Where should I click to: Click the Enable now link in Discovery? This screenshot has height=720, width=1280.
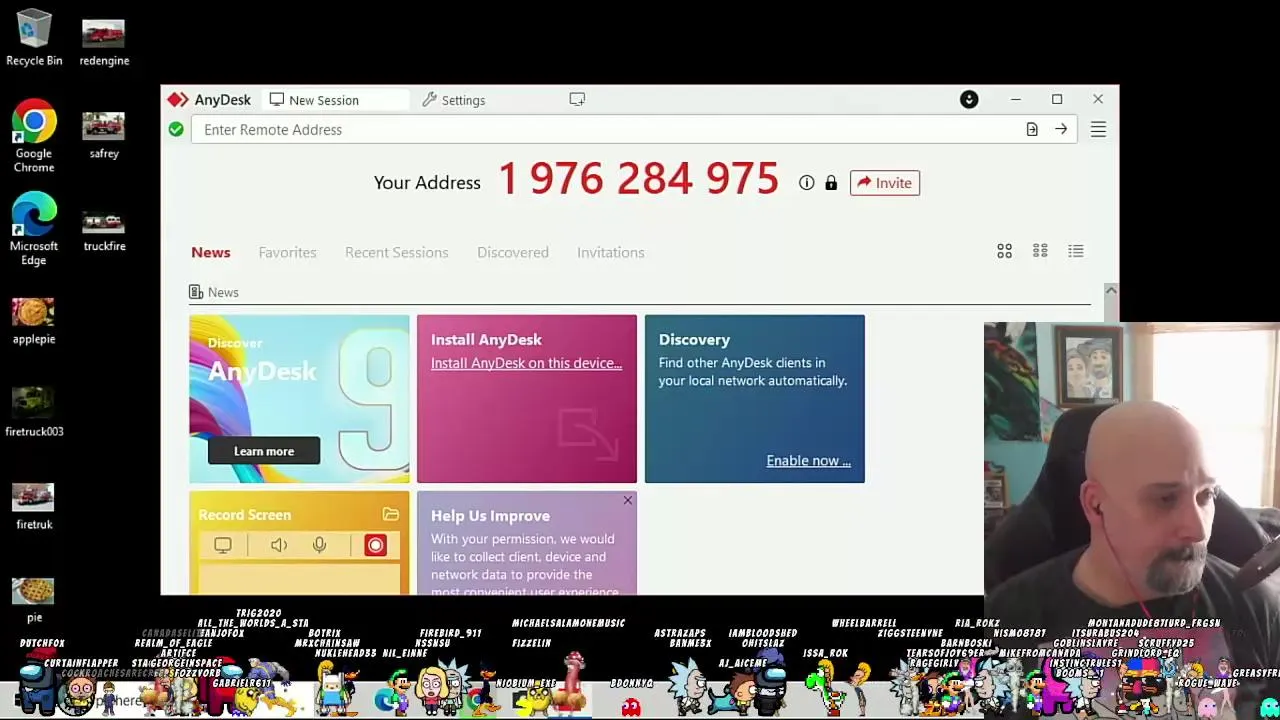pos(808,461)
